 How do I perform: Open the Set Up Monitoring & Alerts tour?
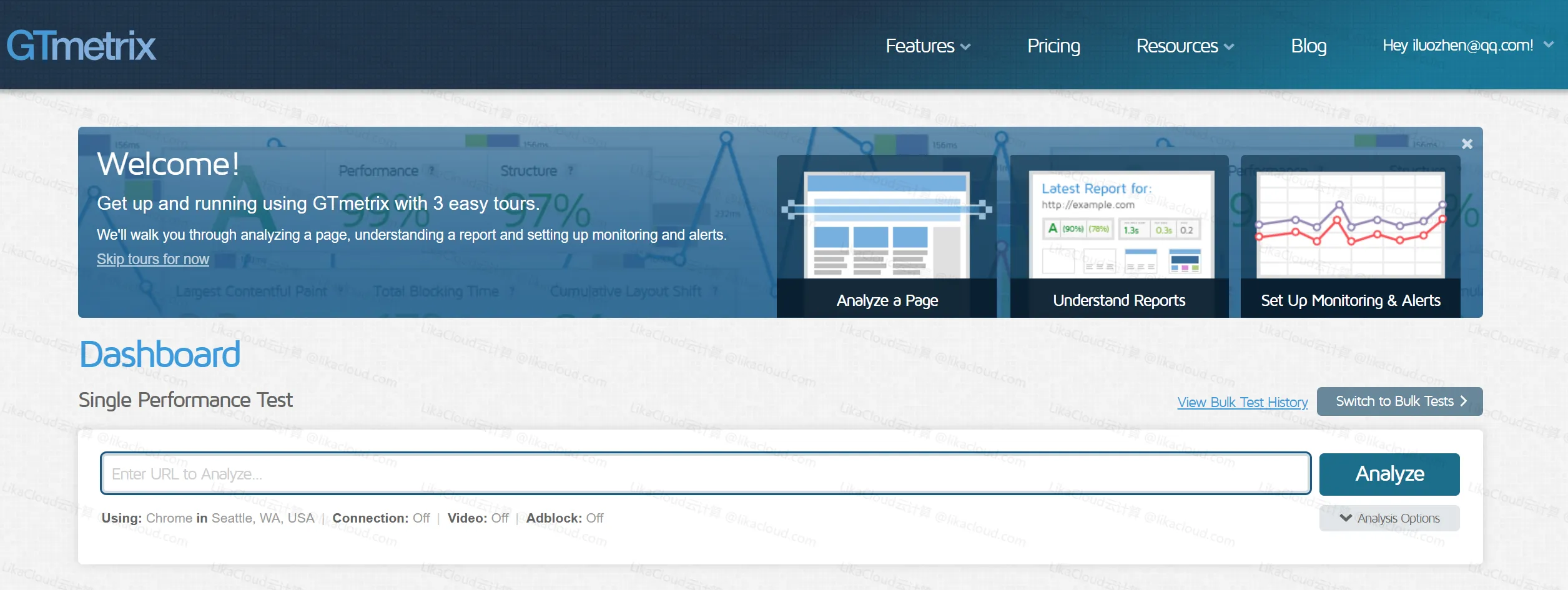tap(1350, 236)
